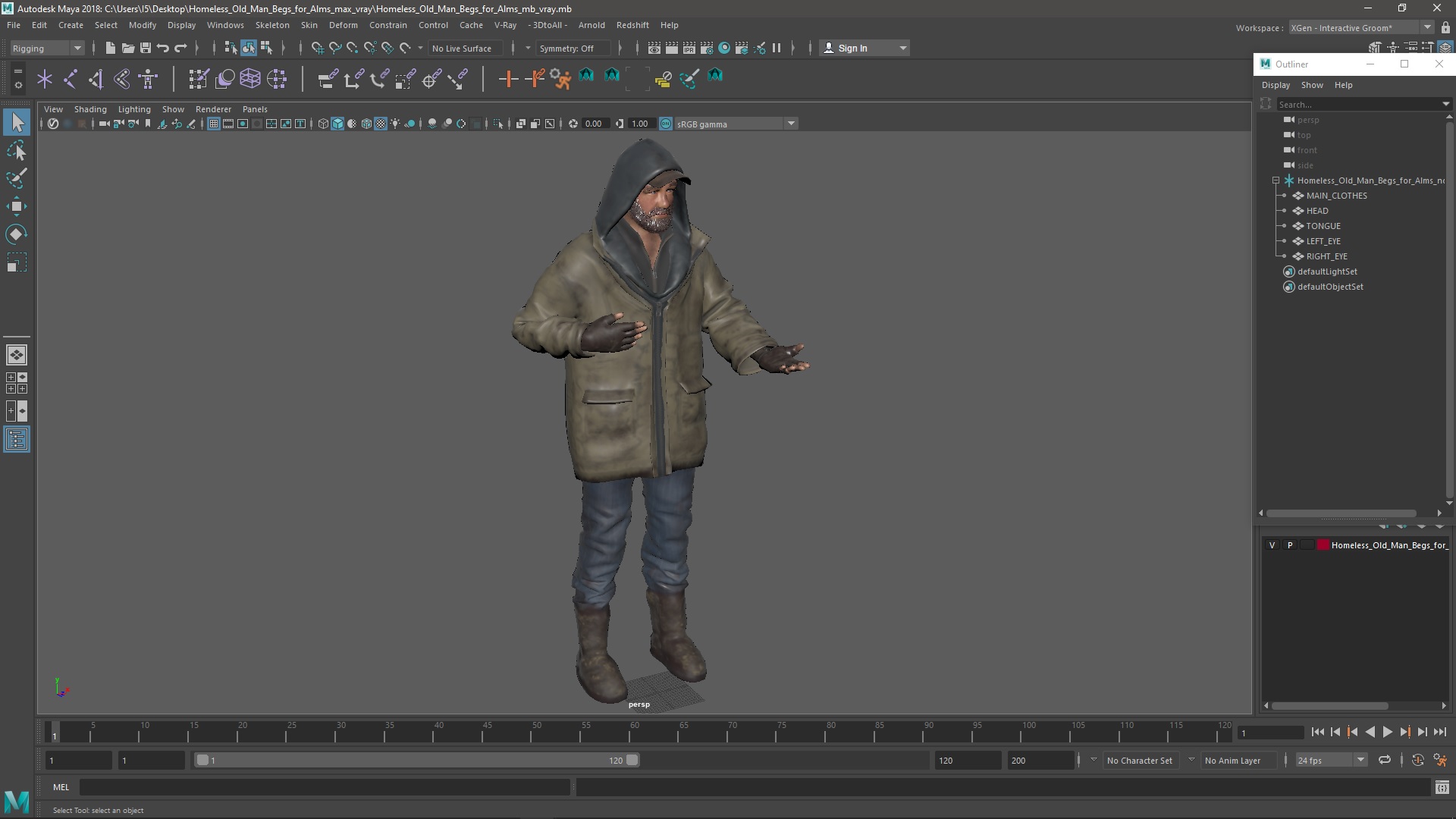Play the animation forwards
The height and width of the screenshot is (819, 1456).
[x=1387, y=732]
